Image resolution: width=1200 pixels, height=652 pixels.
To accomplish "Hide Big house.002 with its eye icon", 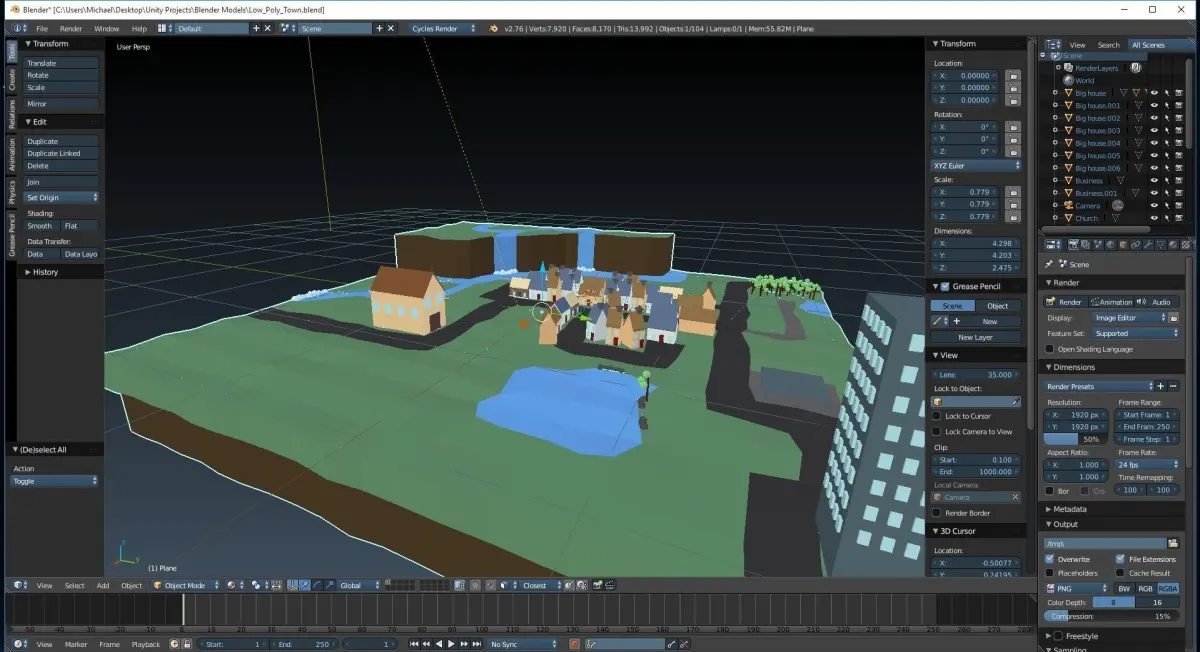I will click(1154, 118).
